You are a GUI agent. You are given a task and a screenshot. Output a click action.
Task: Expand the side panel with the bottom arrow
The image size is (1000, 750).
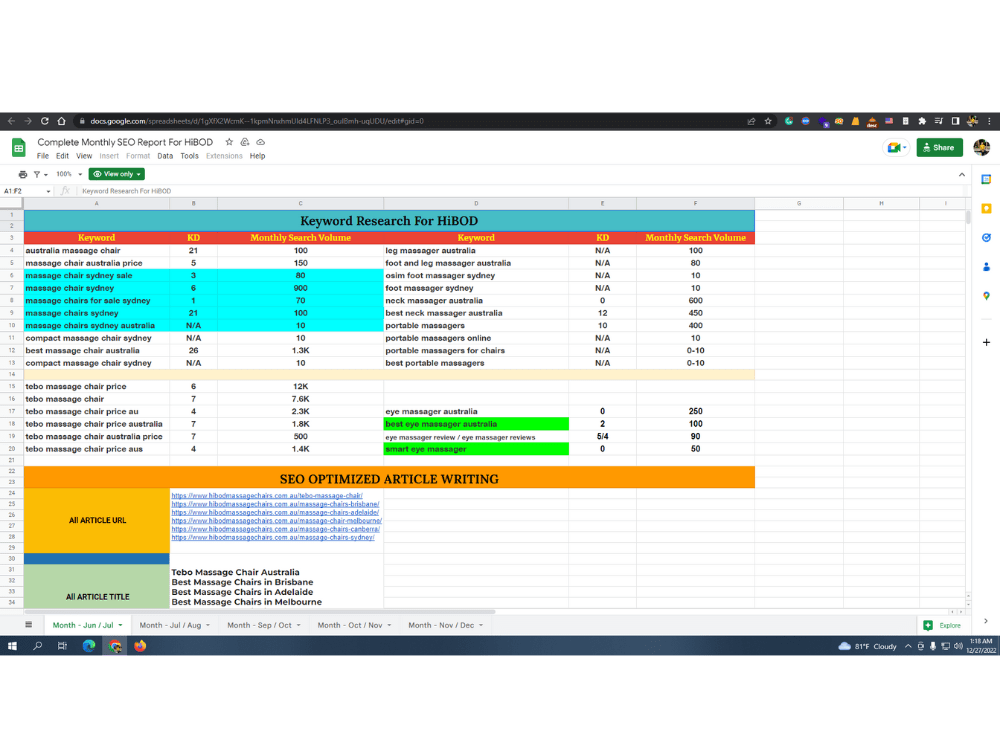coord(986,621)
